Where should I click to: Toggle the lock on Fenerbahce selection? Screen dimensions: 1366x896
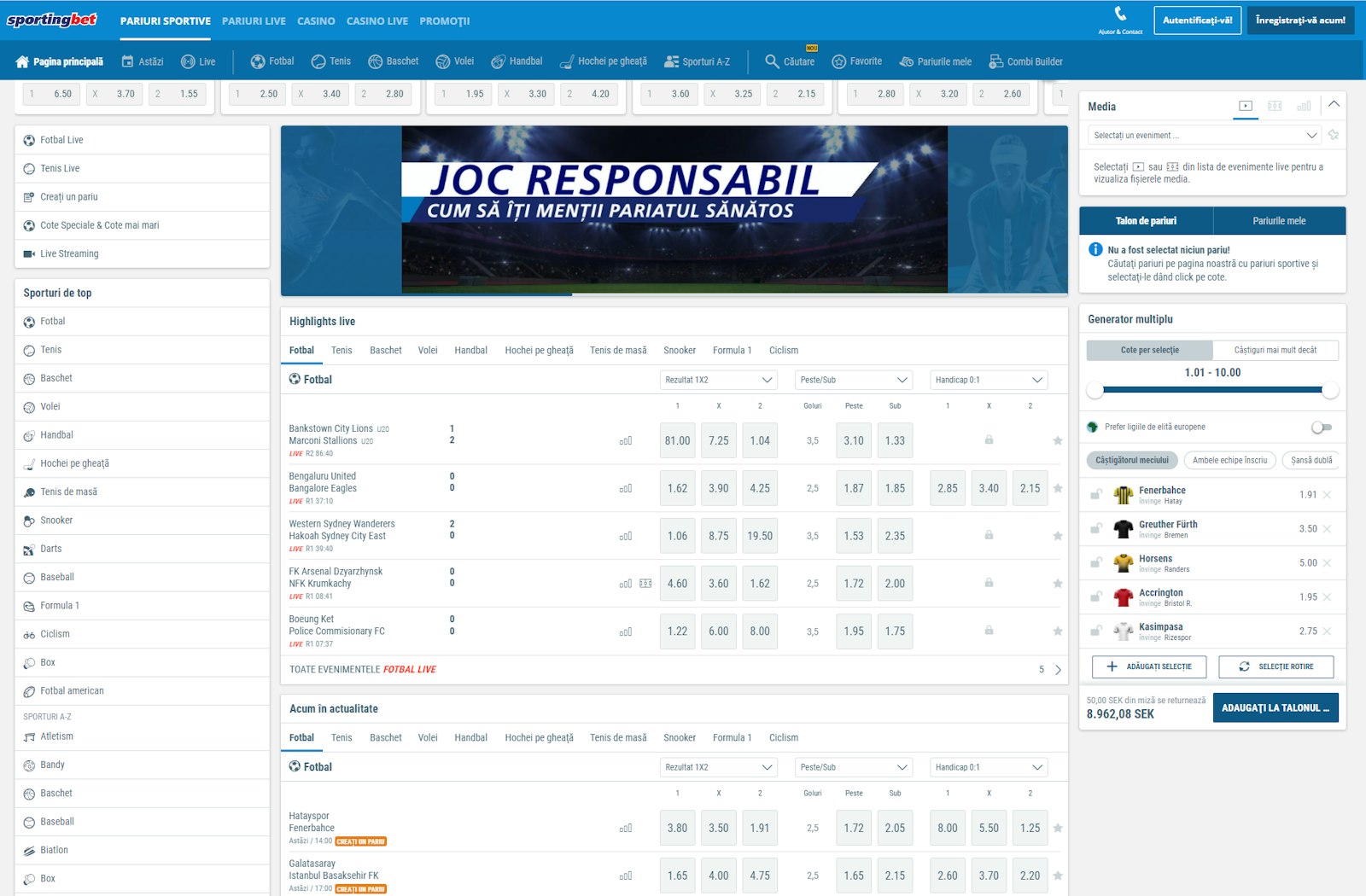click(x=1097, y=494)
